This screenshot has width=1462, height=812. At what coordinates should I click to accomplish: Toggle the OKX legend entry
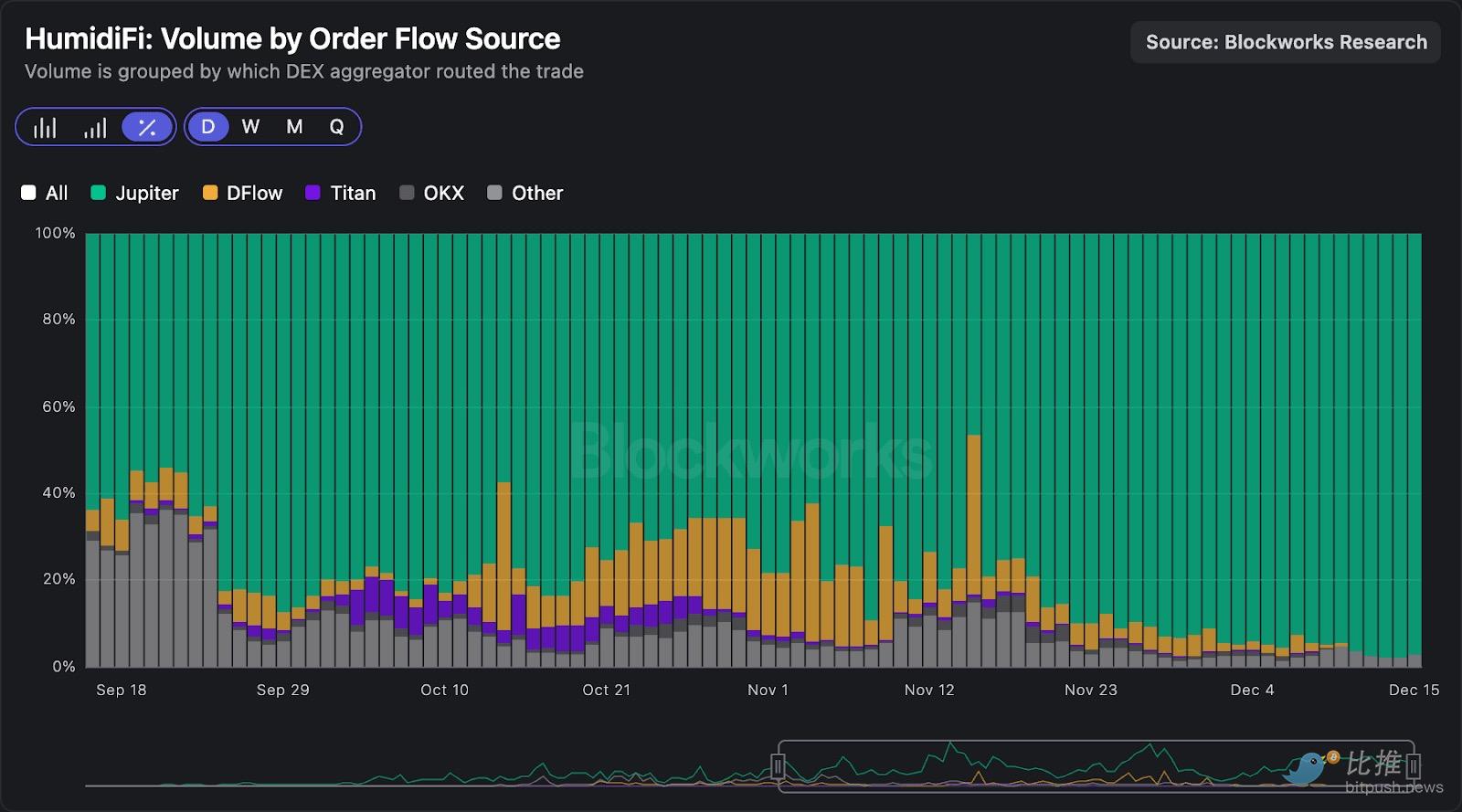point(407,193)
